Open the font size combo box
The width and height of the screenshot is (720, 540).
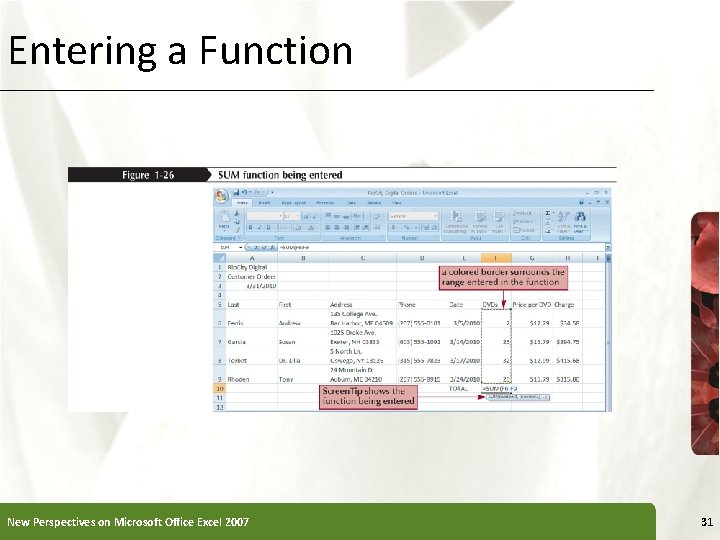click(x=291, y=216)
